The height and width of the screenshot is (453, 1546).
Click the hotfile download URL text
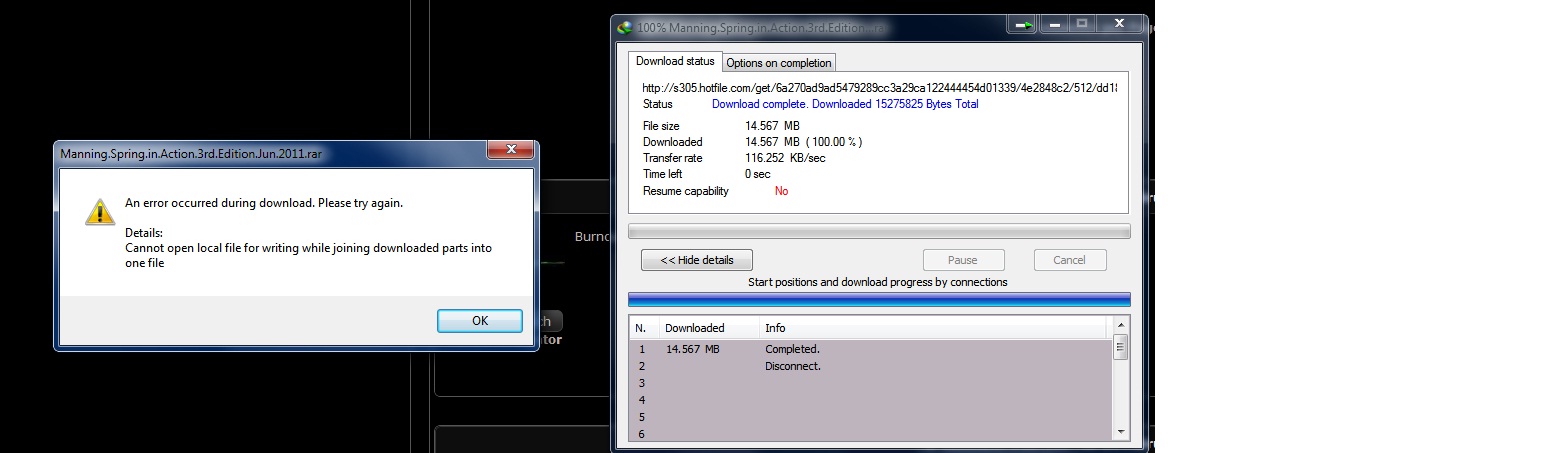coord(879,88)
